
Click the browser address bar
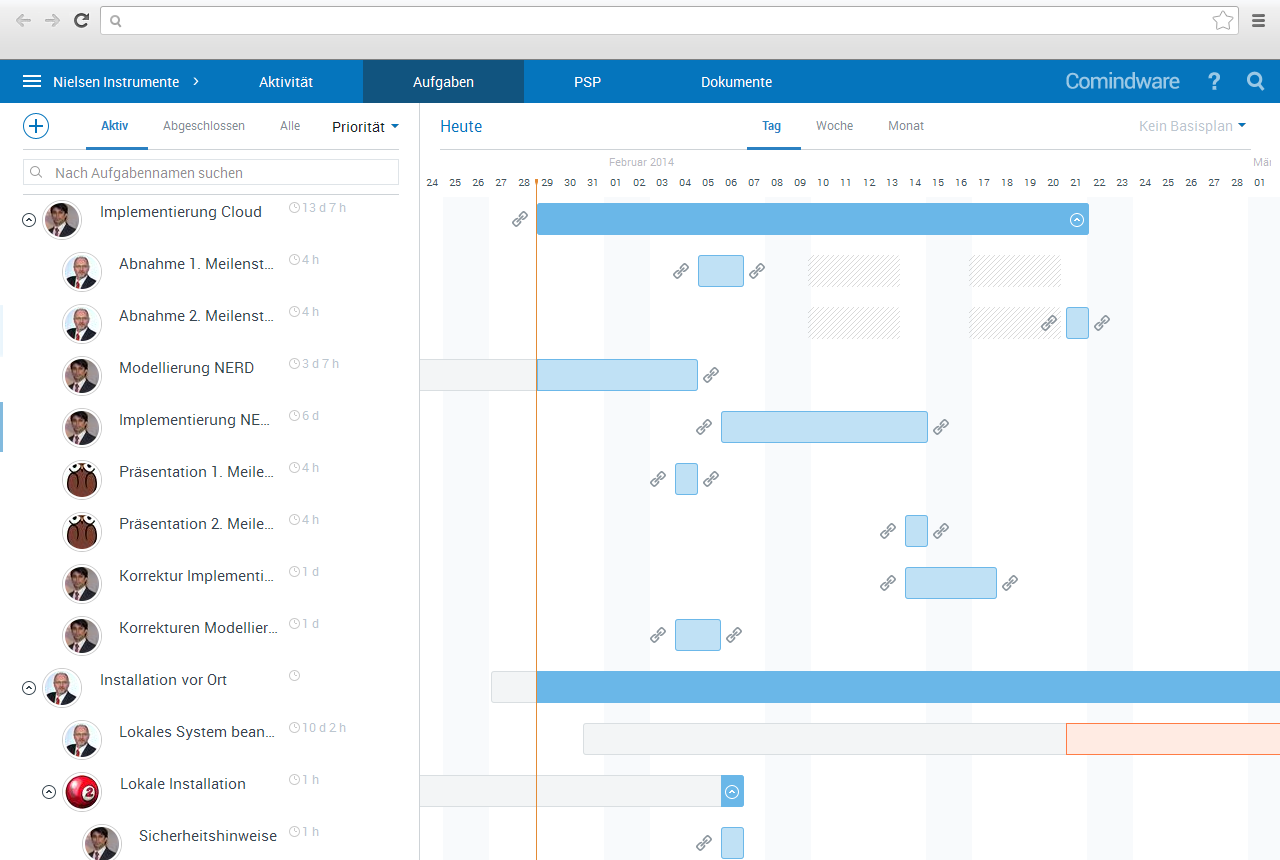pyautogui.click(x=670, y=20)
